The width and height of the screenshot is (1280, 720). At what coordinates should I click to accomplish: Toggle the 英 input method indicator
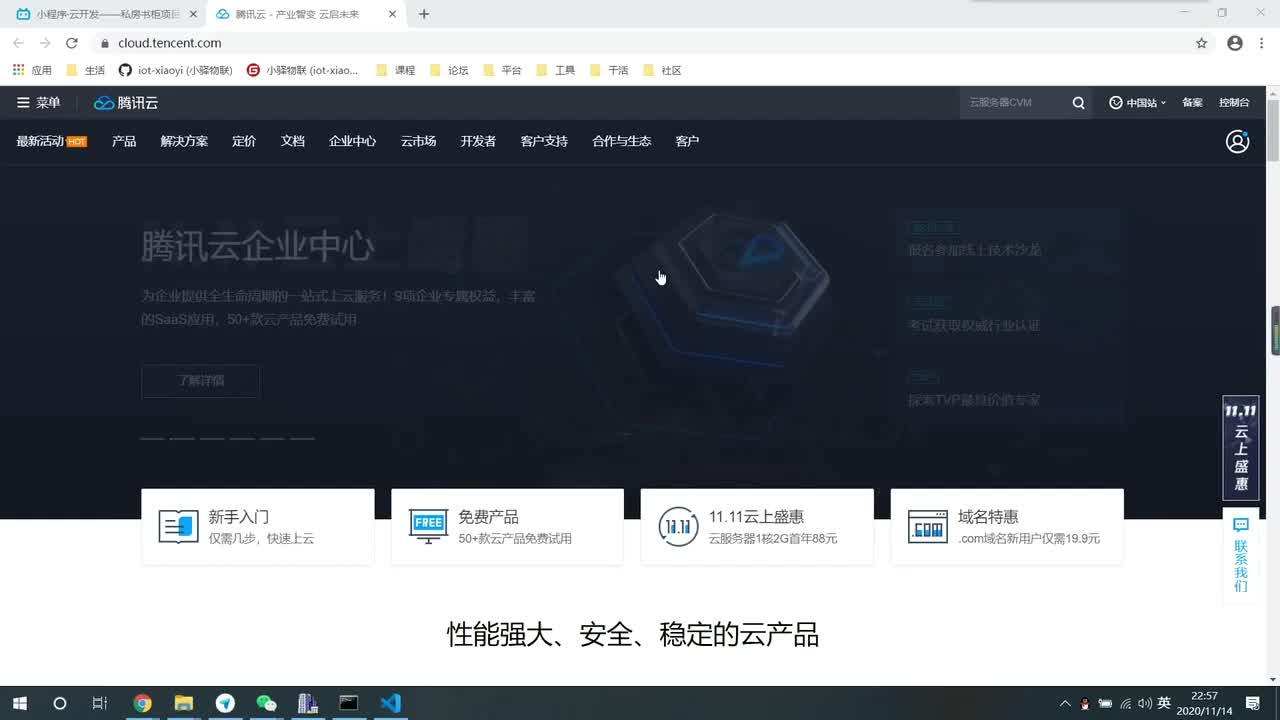(1164, 703)
